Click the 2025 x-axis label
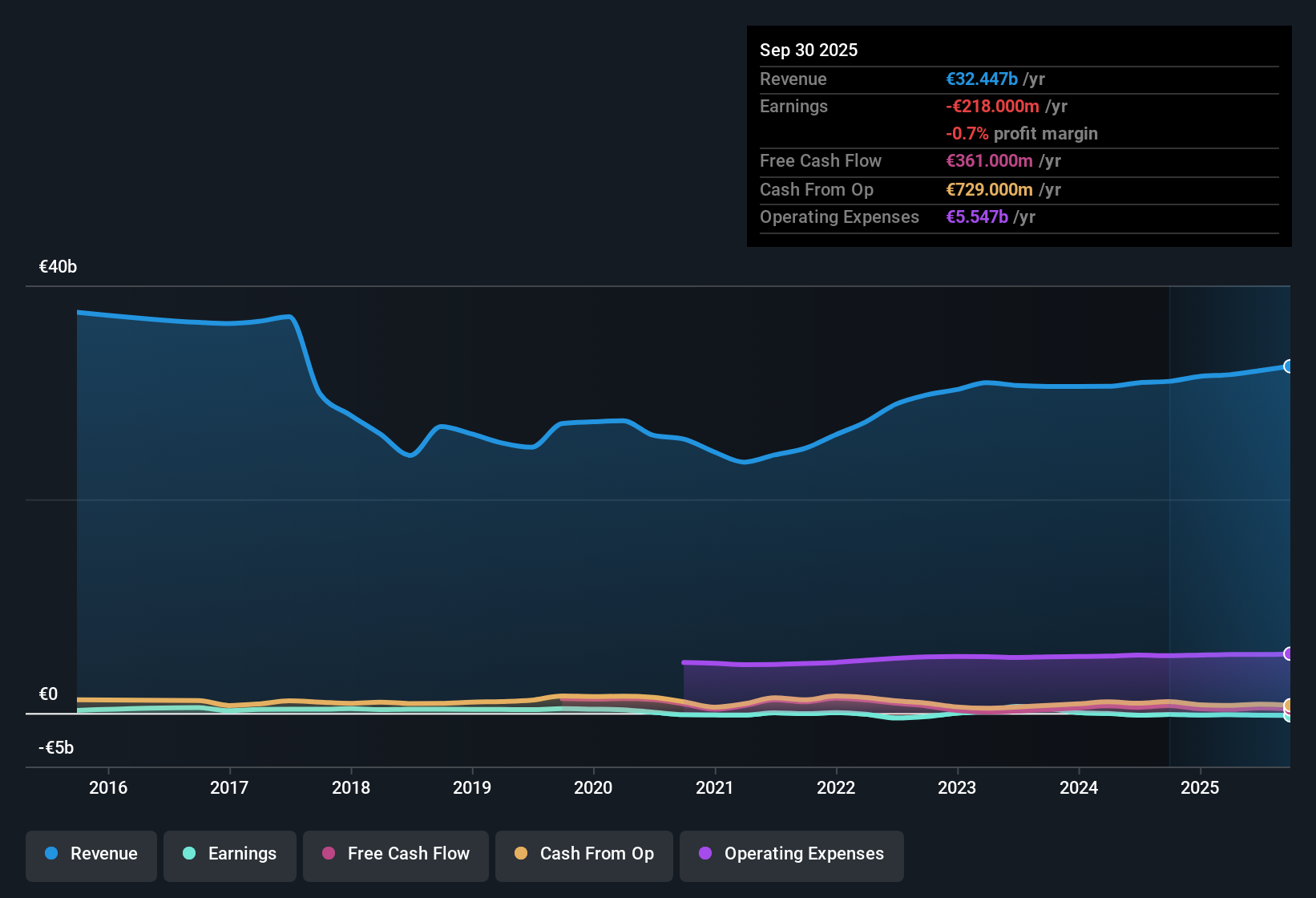 tap(1200, 787)
